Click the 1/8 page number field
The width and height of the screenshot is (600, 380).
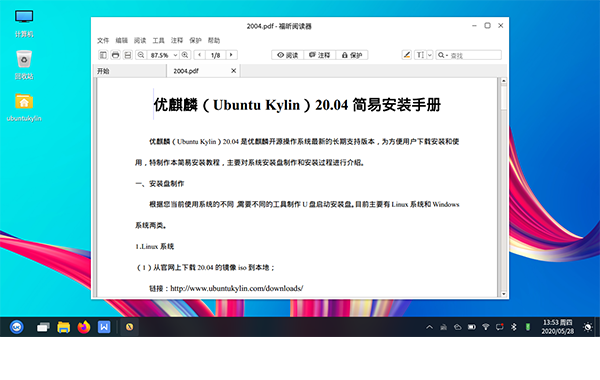[x=215, y=55]
